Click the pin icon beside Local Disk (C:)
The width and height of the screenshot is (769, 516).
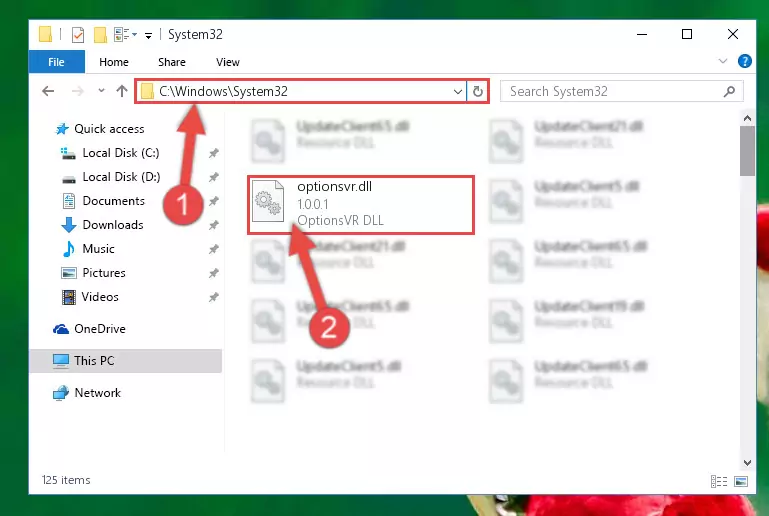pos(213,153)
